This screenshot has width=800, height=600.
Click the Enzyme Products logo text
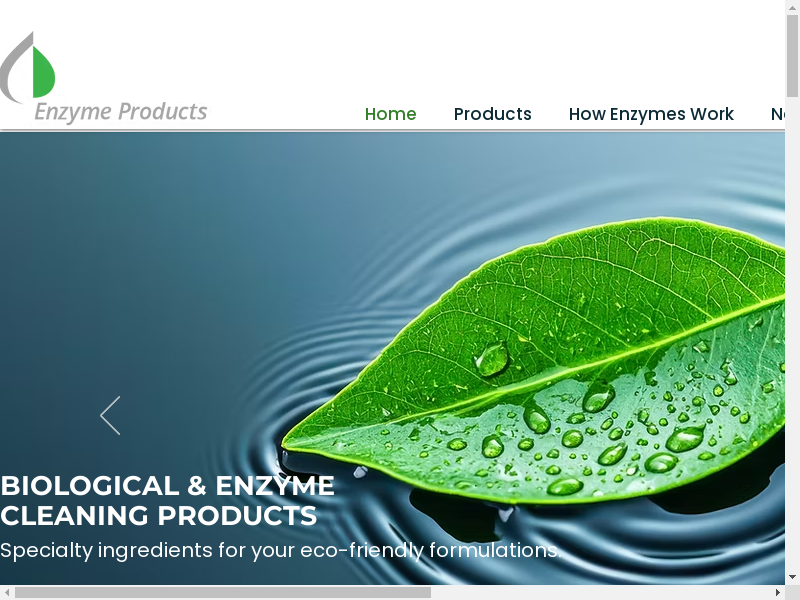pos(120,112)
